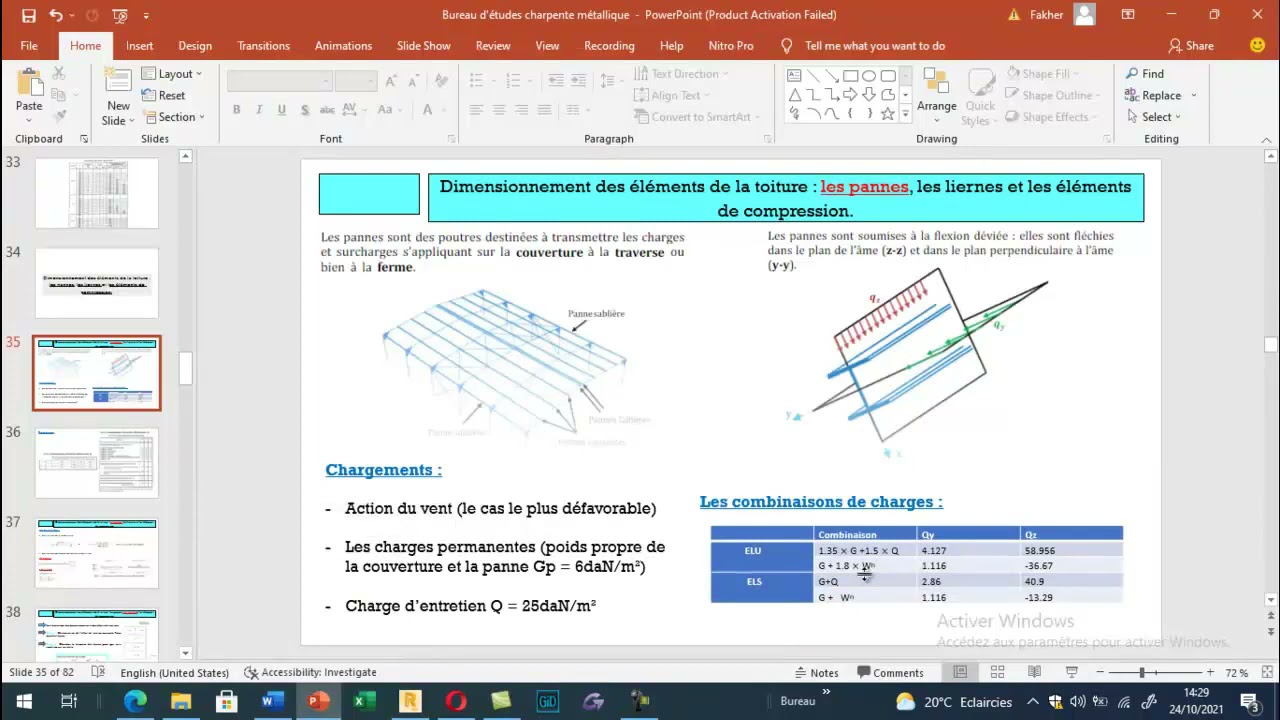Click the New Slide icon
The height and width of the screenshot is (720, 1280).
(x=118, y=82)
